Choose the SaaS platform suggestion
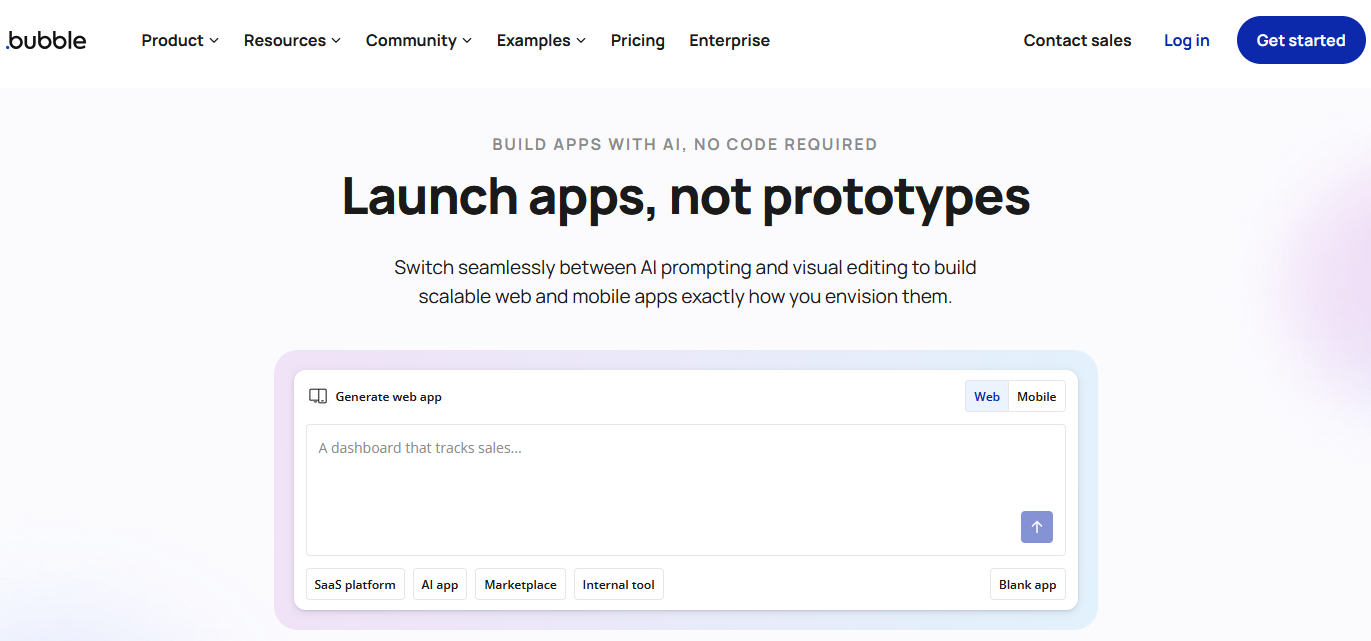The image size is (1371, 641). point(355,584)
